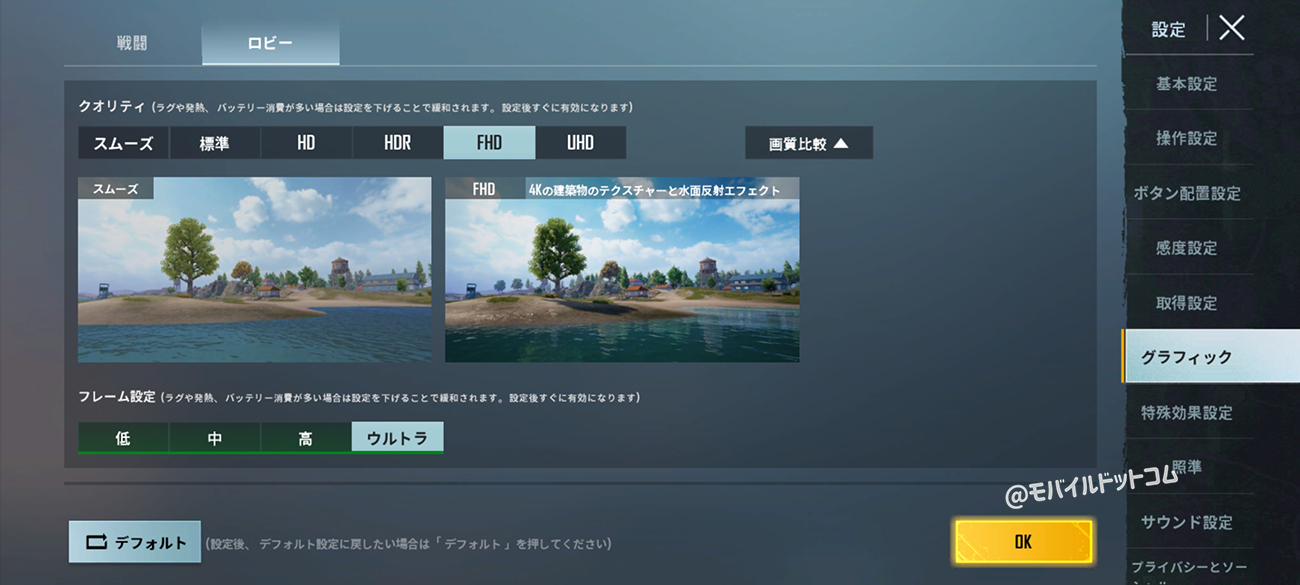The image size is (1300, 585).
Task: Set frame rate to 低
Action: tap(123, 438)
